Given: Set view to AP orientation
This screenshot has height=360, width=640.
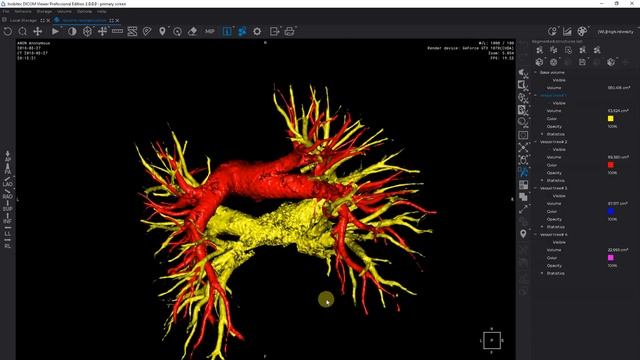Looking at the screenshot, I should [x=8, y=156].
